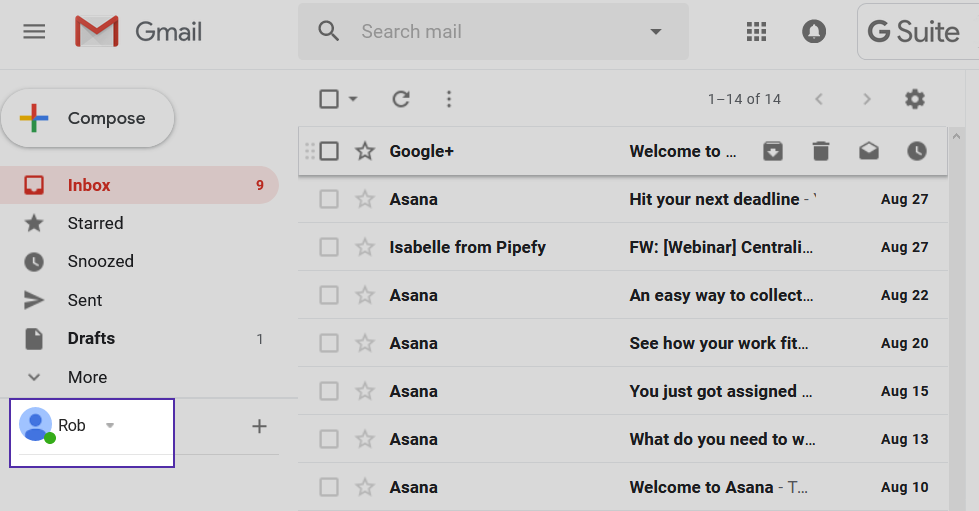Select the You just got assigned checkbox
Viewport: 979px width, 511px height.
pyautogui.click(x=329, y=391)
